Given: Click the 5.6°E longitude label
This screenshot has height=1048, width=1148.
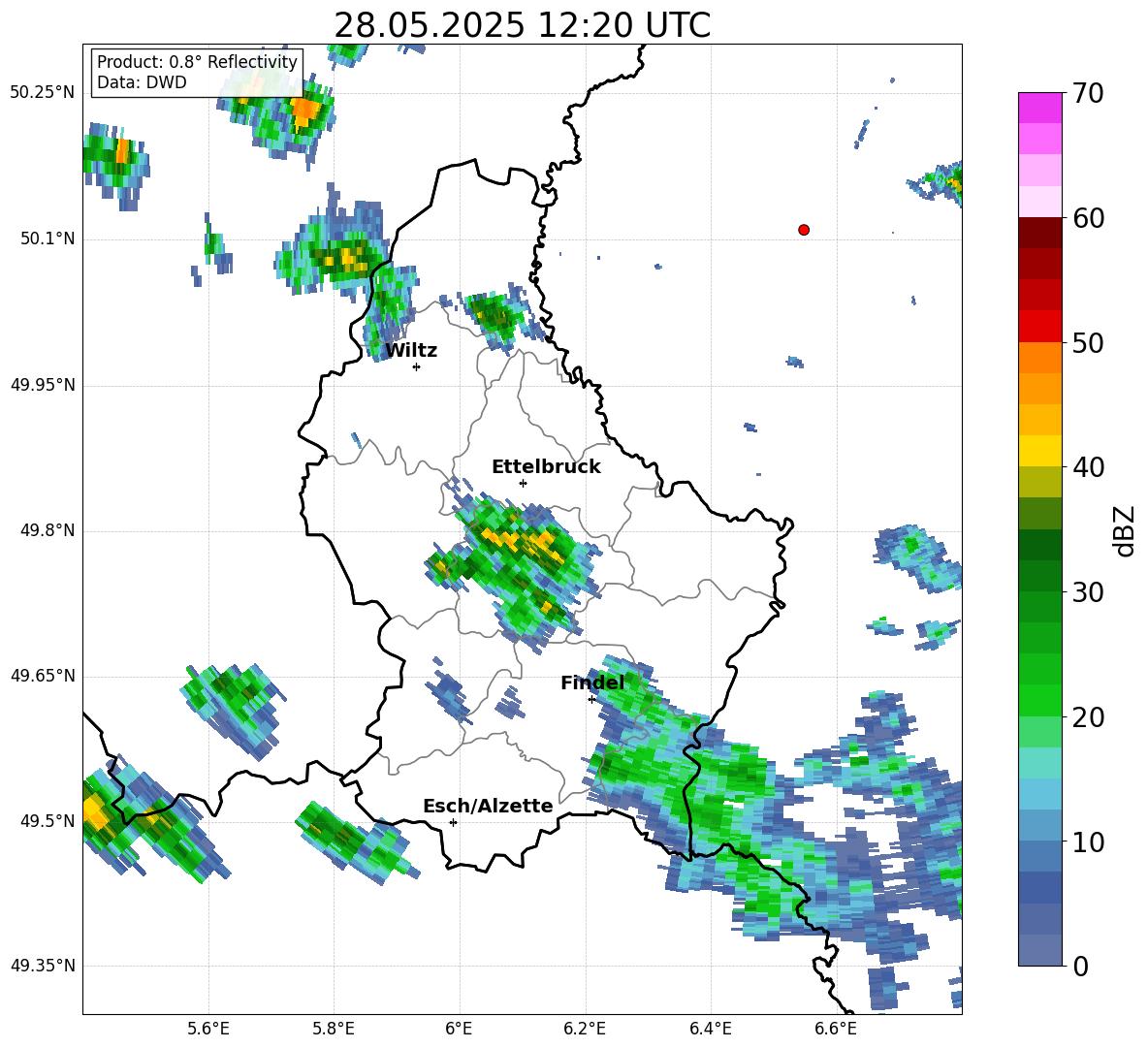Looking at the screenshot, I should click(x=208, y=1029).
